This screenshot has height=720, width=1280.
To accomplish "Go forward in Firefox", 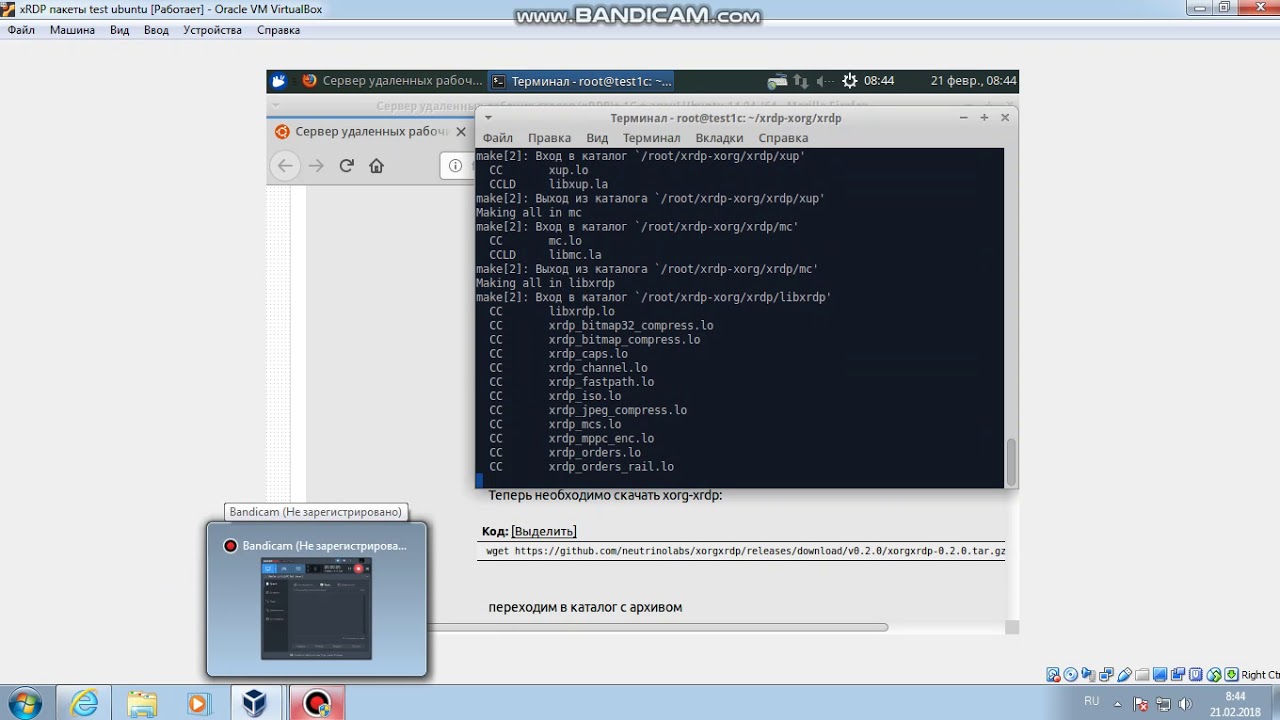I will (x=316, y=166).
